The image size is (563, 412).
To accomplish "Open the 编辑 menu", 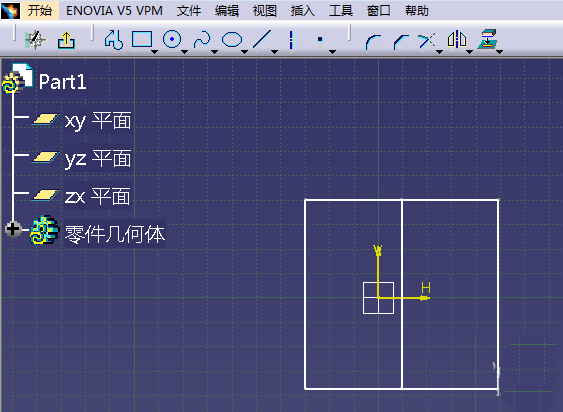I will [x=227, y=11].
